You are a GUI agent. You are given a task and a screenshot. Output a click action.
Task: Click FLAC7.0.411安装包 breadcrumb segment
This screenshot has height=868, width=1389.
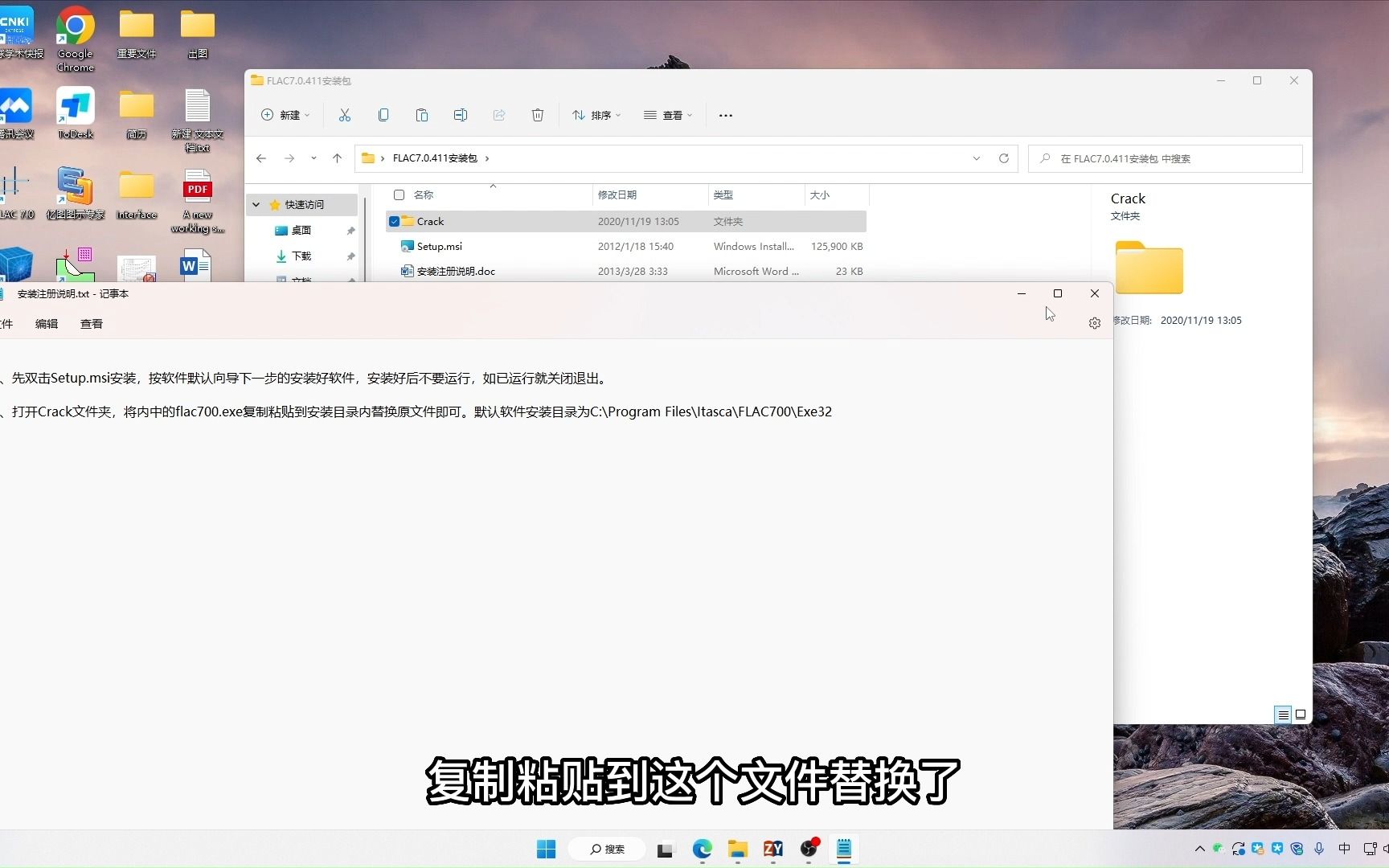435,158
